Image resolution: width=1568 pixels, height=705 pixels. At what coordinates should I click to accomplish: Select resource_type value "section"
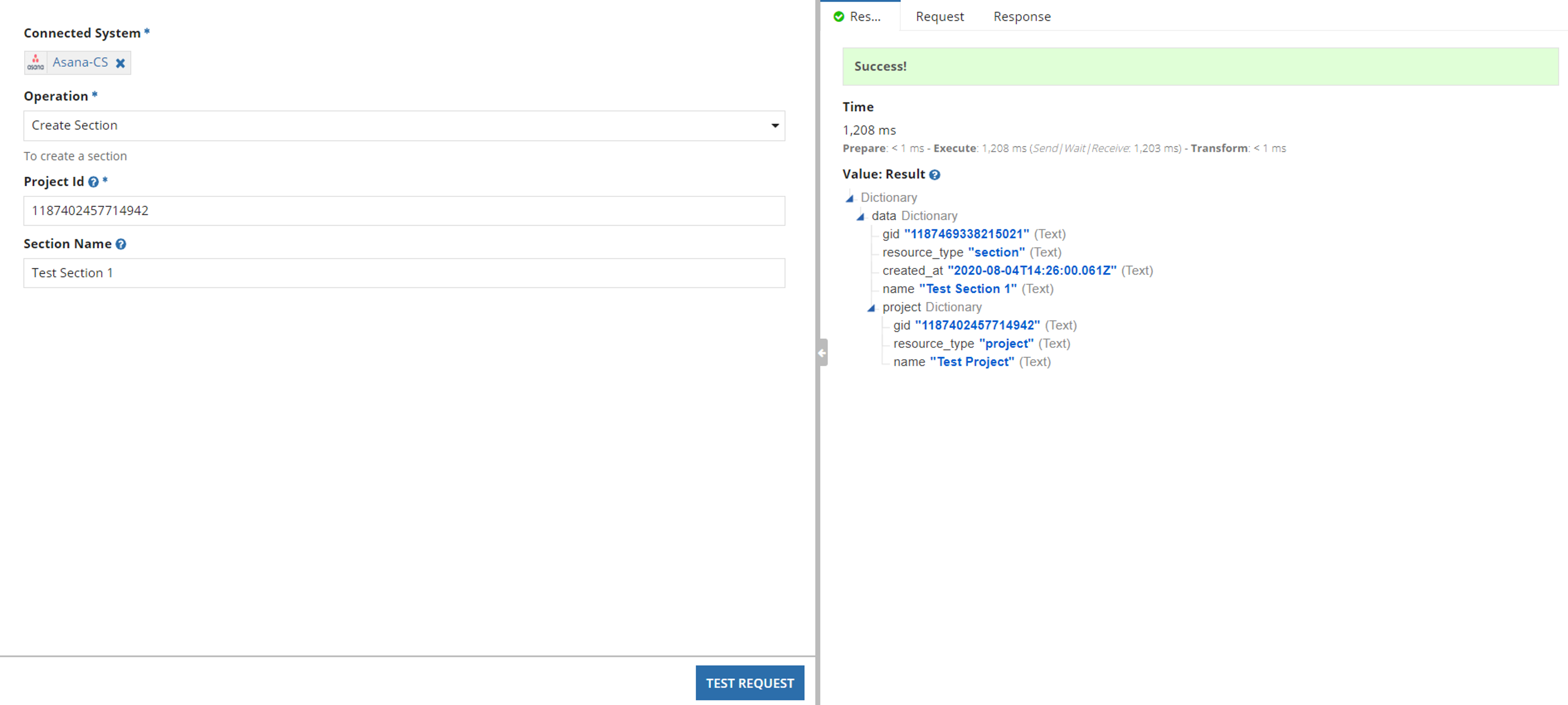pos(996,252)
